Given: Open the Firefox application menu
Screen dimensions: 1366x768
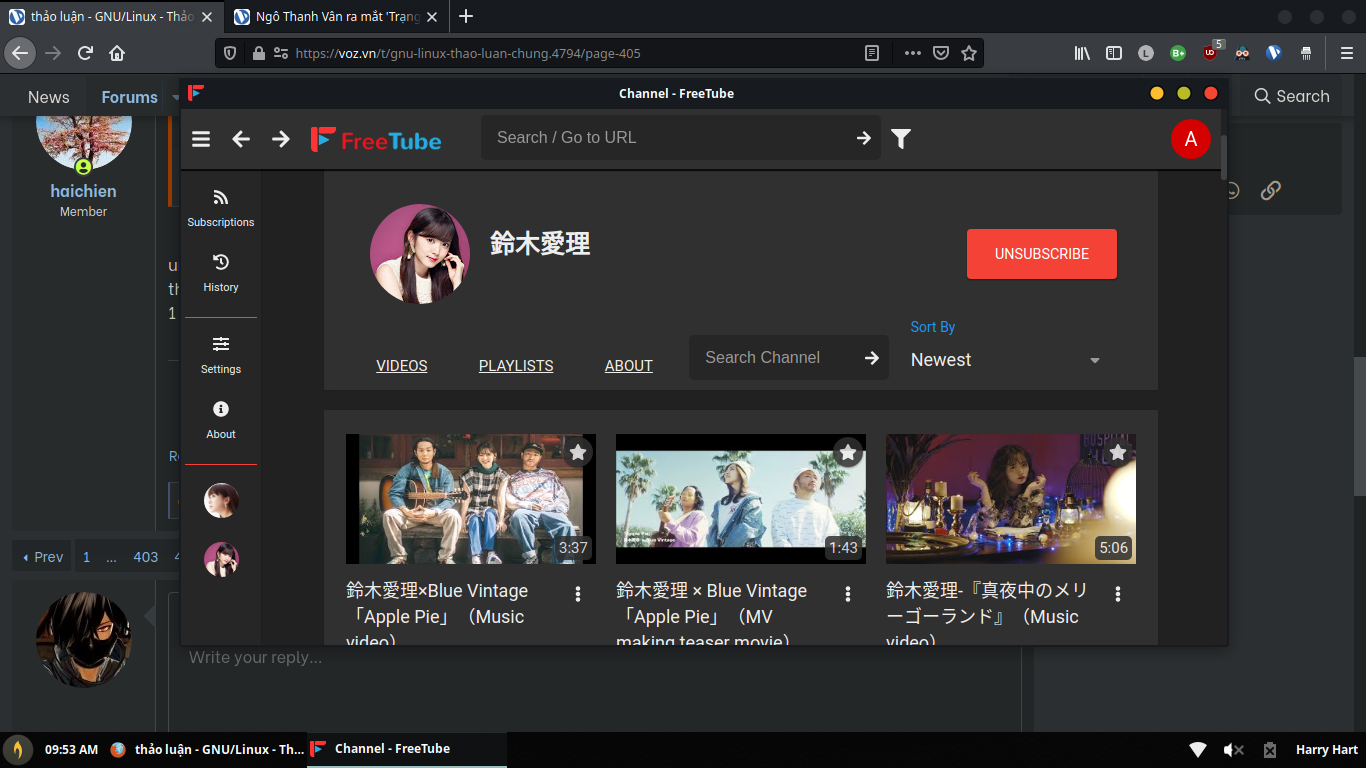Looking at the screenshot, I should click(1346, 53).
